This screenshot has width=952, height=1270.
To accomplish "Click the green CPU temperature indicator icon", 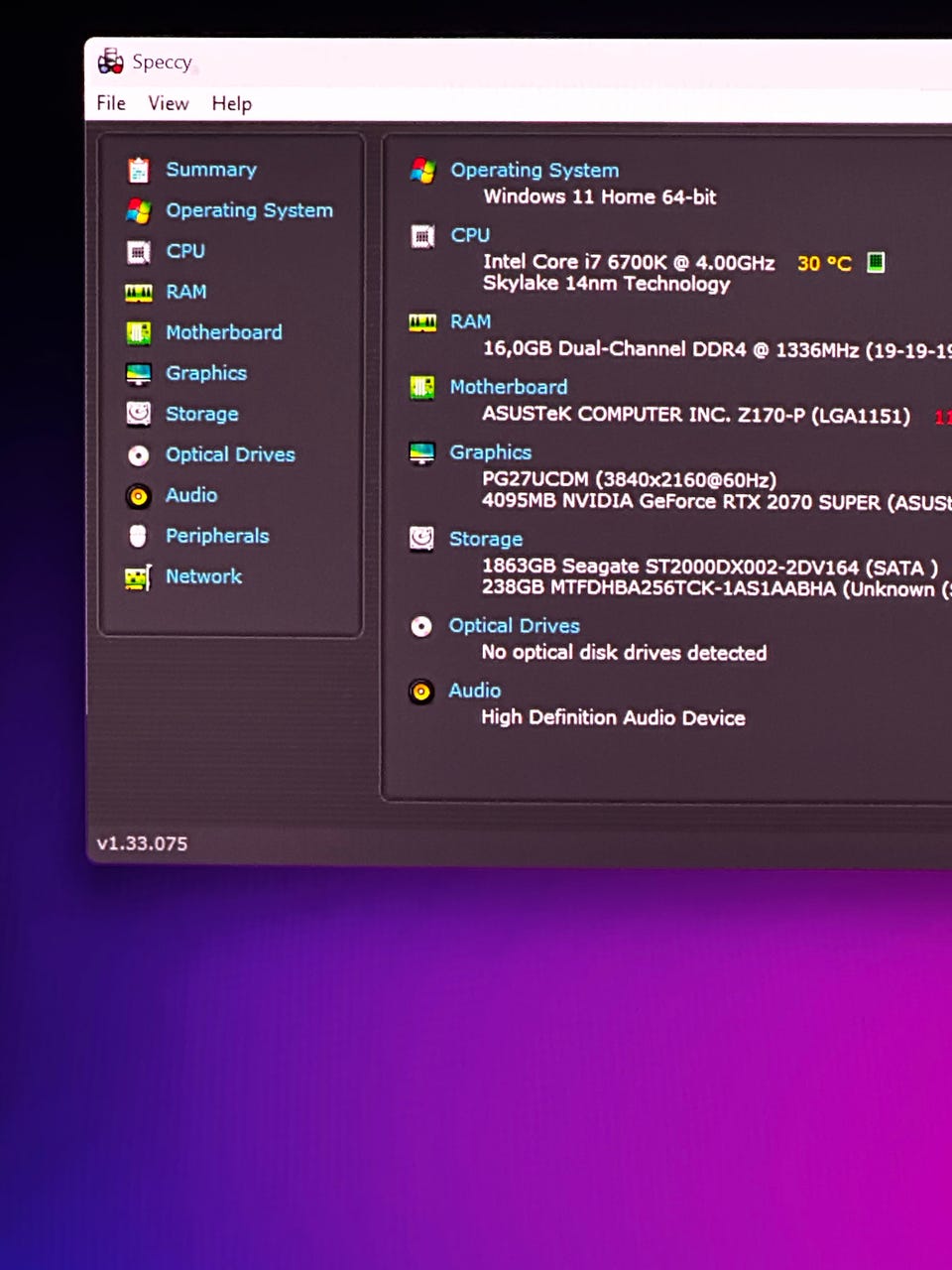I will [876, 262].
